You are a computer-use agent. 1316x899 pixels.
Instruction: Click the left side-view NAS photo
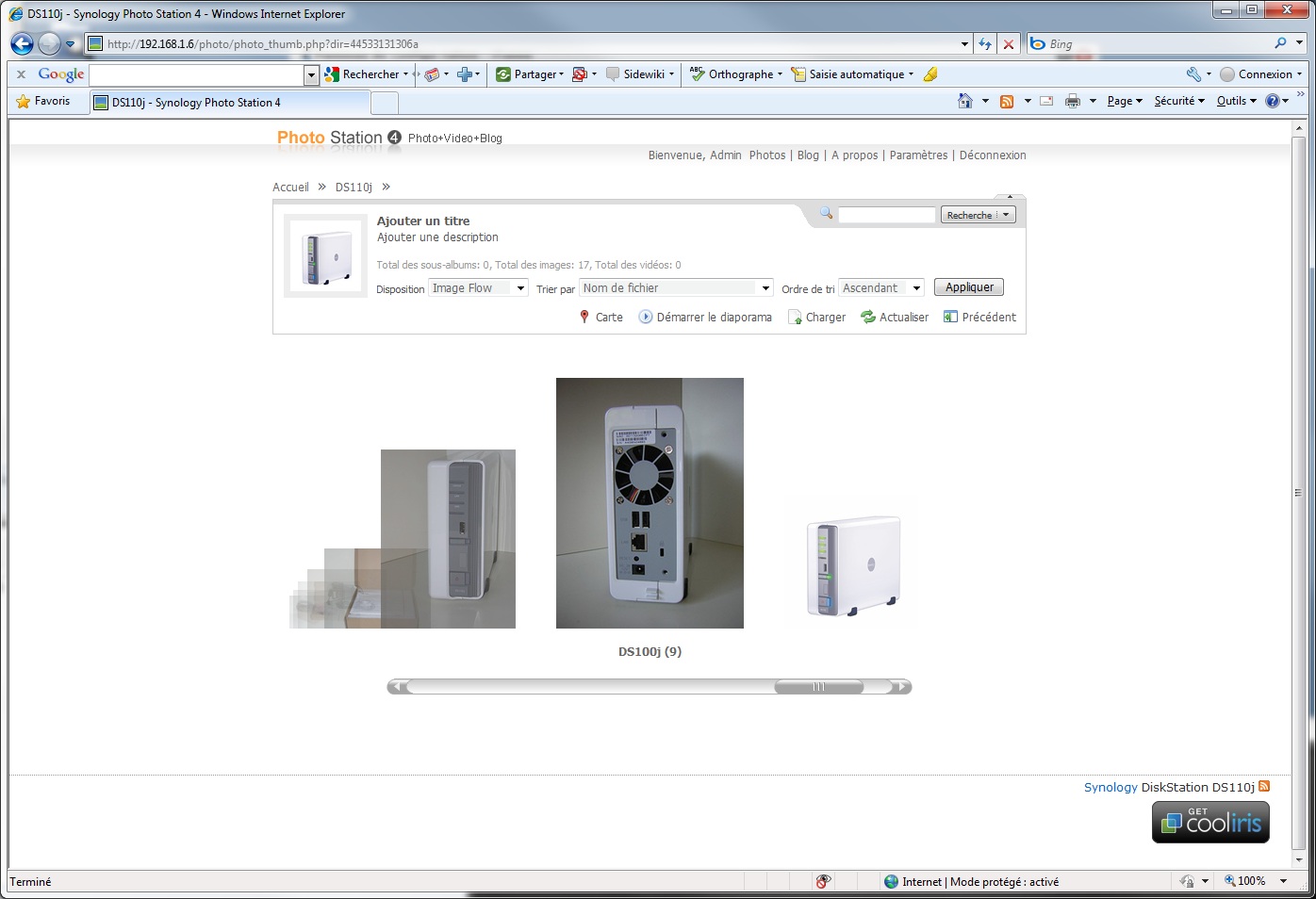tap(448, 539)
